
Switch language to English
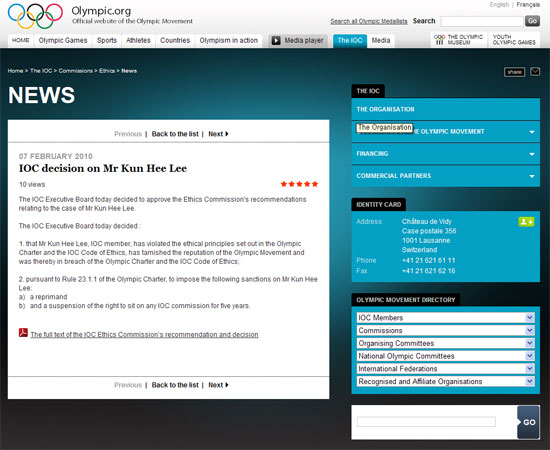pos(499,5)
